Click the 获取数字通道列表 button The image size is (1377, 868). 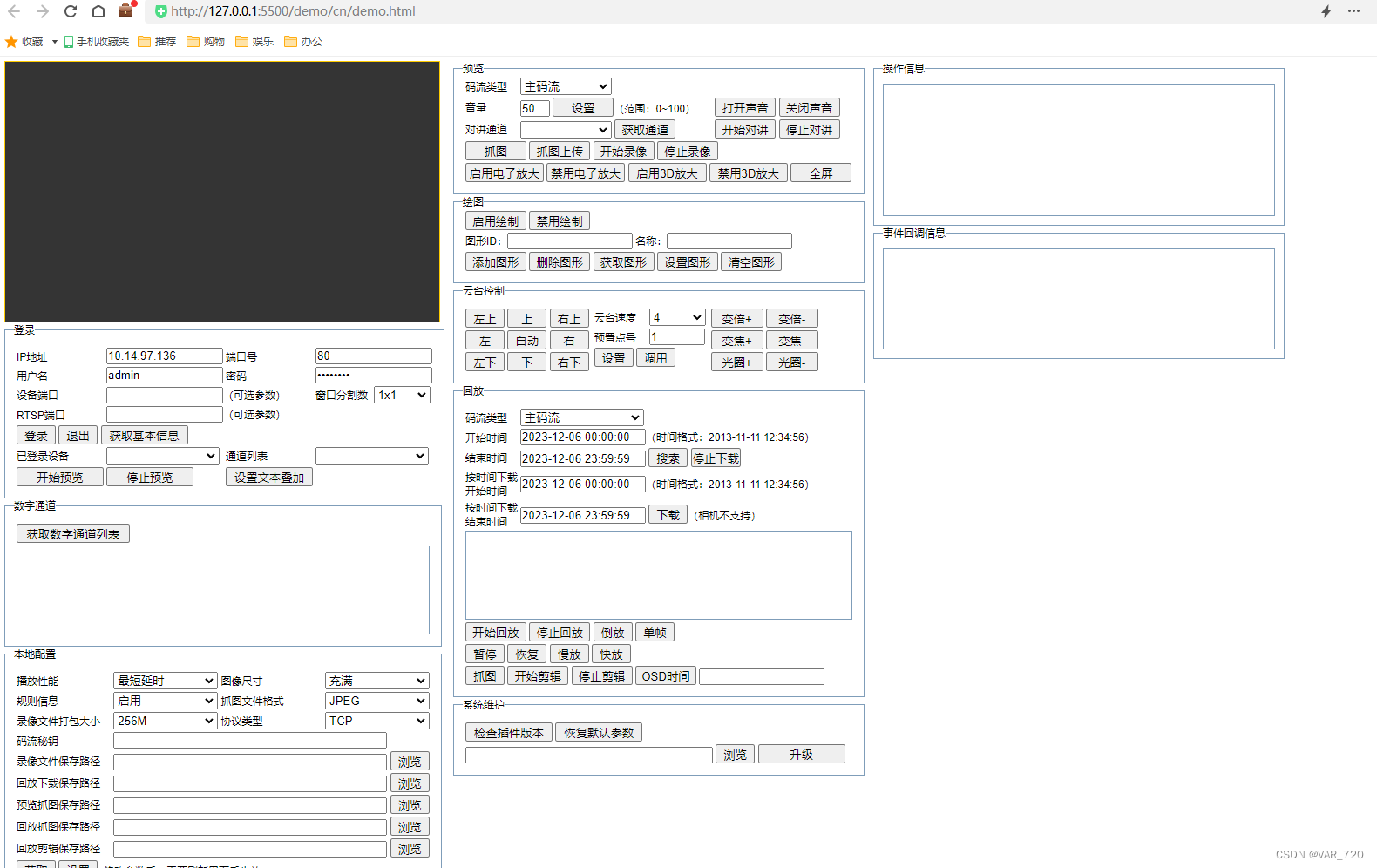pos(73,533)
